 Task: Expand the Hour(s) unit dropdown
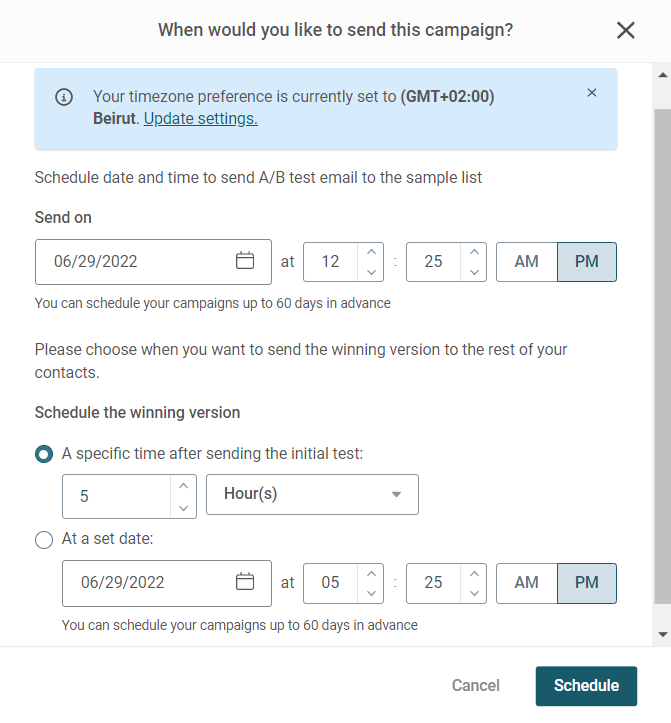(312, 494)
